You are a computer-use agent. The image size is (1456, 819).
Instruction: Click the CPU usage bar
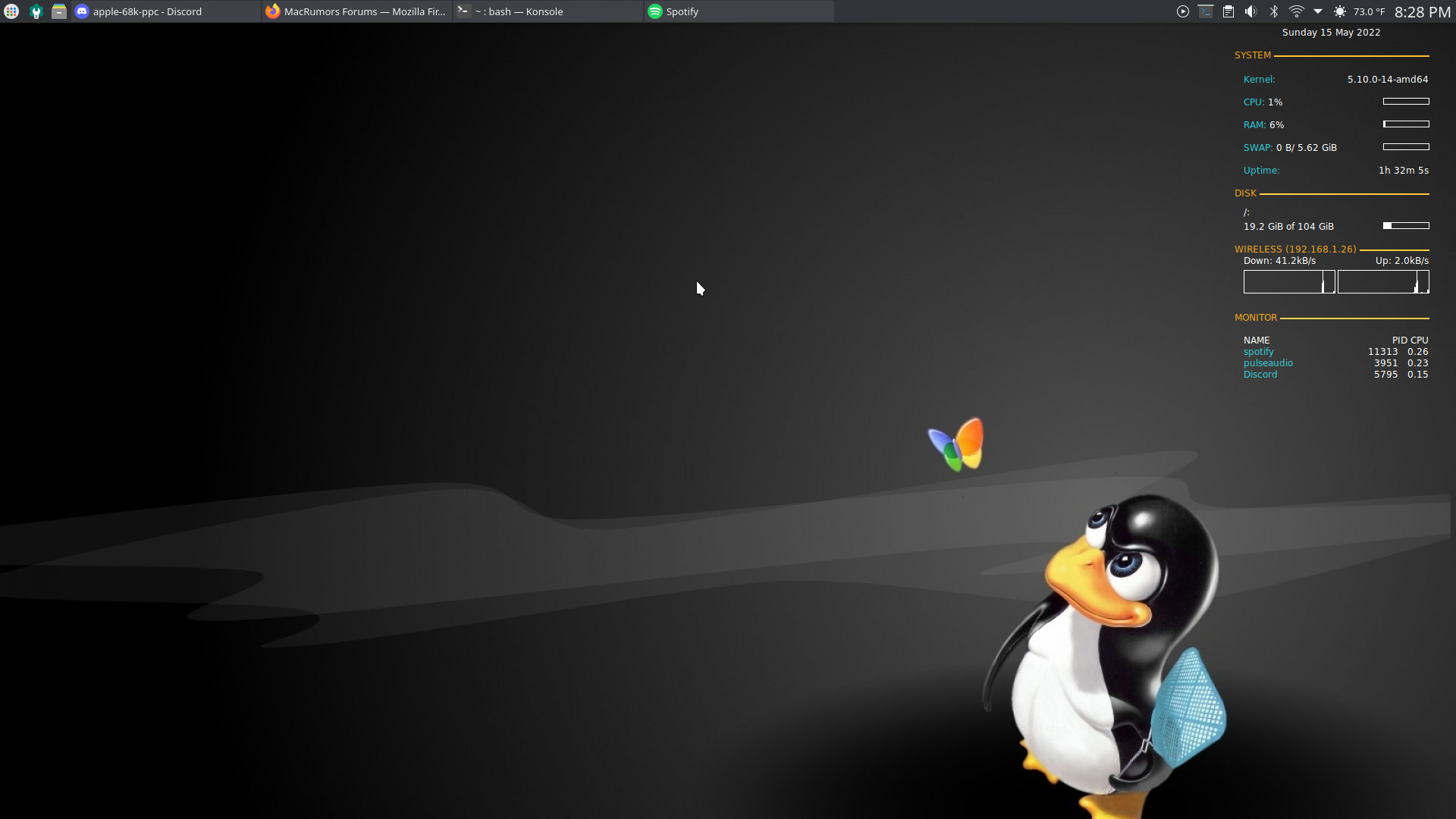(1406, 102)
